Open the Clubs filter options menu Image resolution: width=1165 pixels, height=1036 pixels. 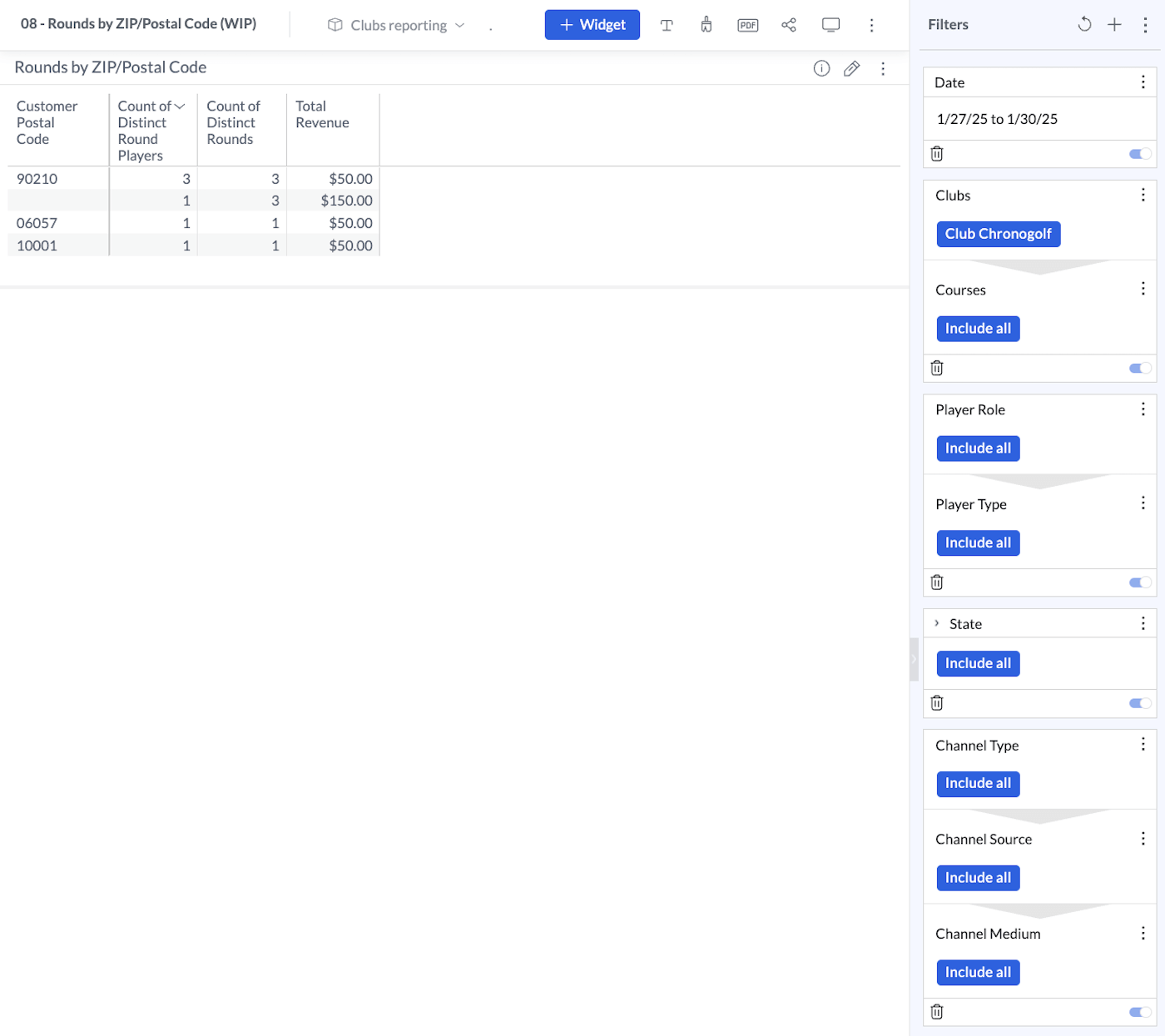(1143, 195)
